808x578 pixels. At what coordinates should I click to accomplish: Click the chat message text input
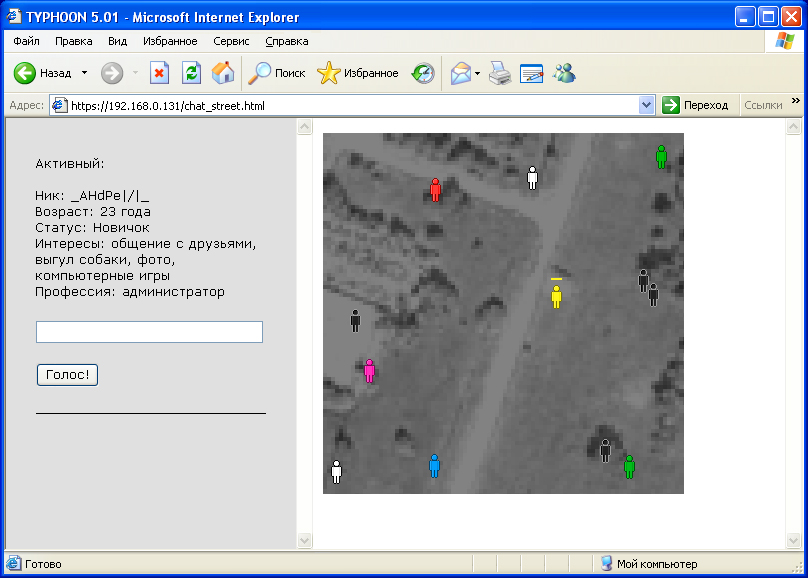(x=149, y=332)
